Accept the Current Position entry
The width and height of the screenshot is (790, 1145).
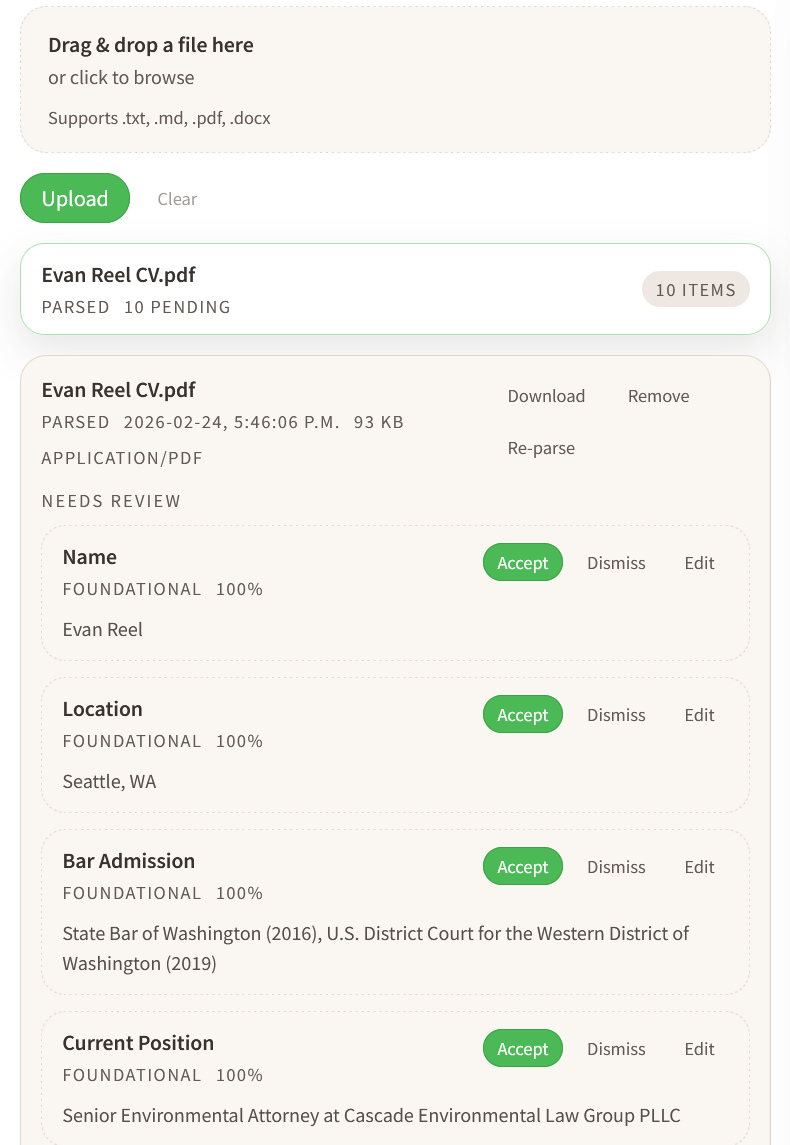pyautogui.click(x=522, y=1048)
